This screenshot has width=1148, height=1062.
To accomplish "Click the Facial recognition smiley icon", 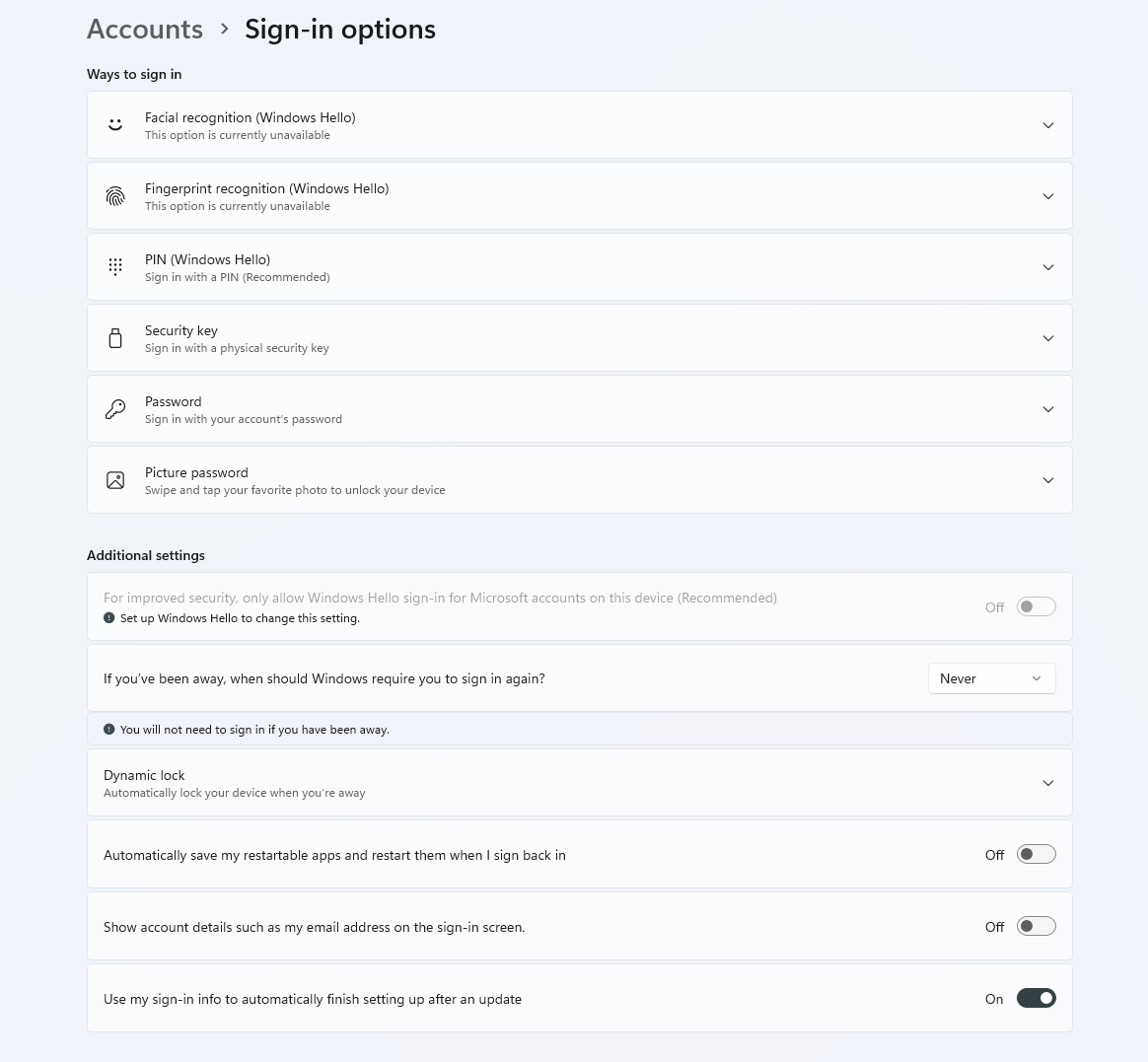I will coord(115,125).
